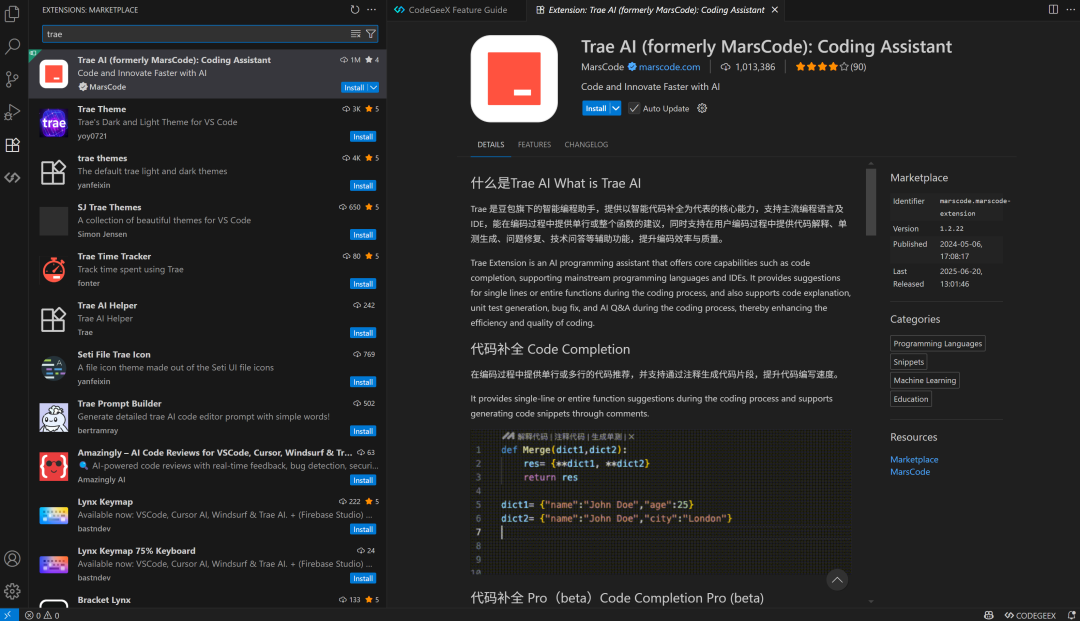This screenshot has width=1080, height=621.
Task: Install Trae Time Tracker extension
Action: pos(363,284)
